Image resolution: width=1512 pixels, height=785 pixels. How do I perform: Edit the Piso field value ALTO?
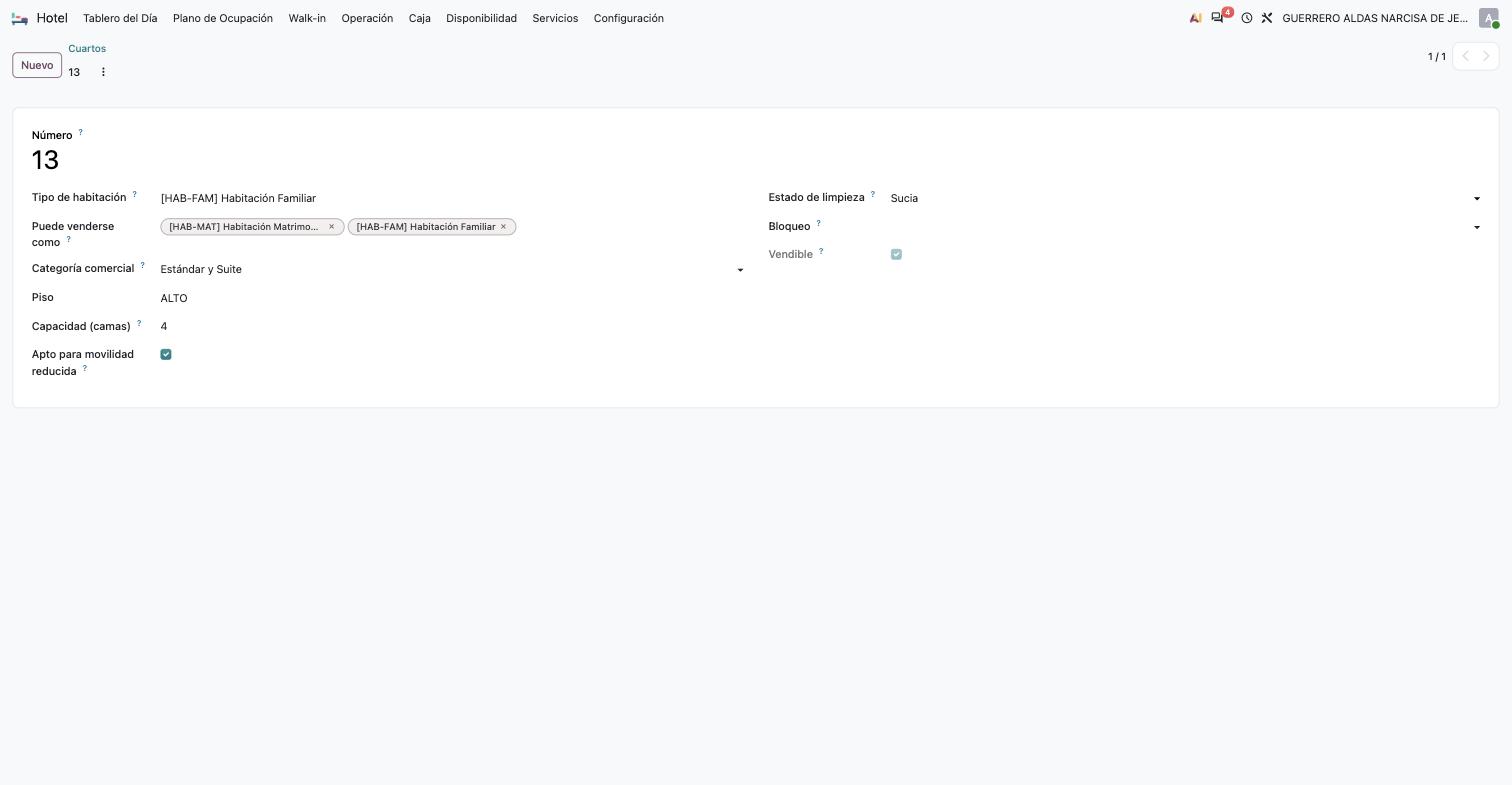tap(452, 298)
